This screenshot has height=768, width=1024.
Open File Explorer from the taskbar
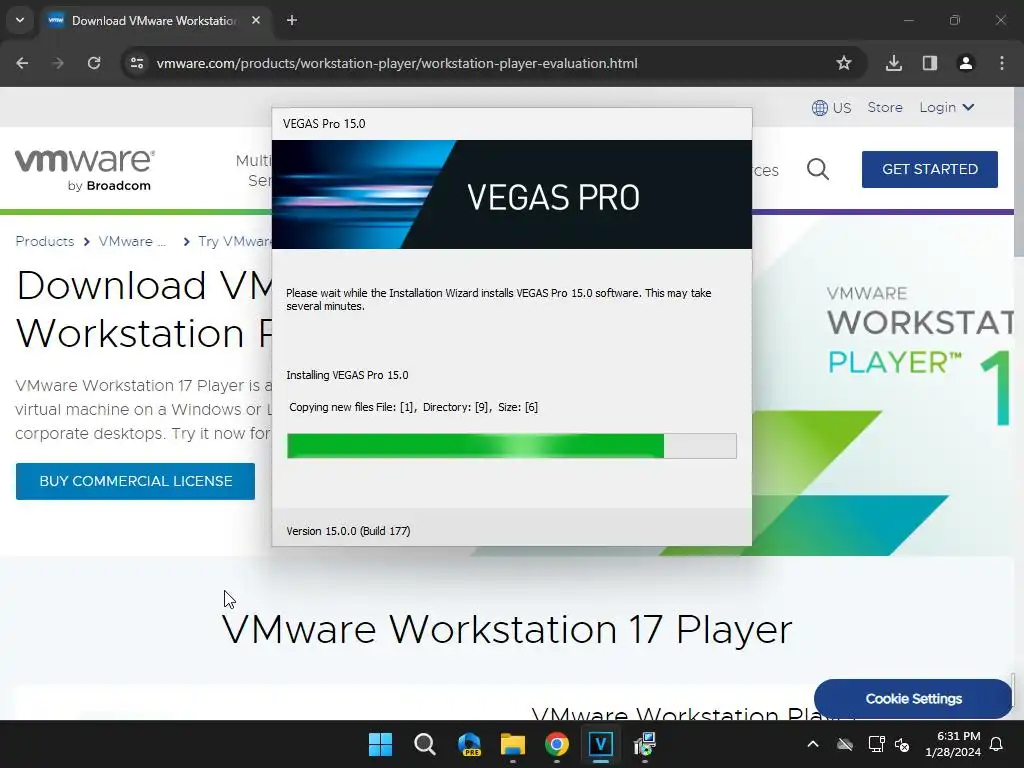513,744
